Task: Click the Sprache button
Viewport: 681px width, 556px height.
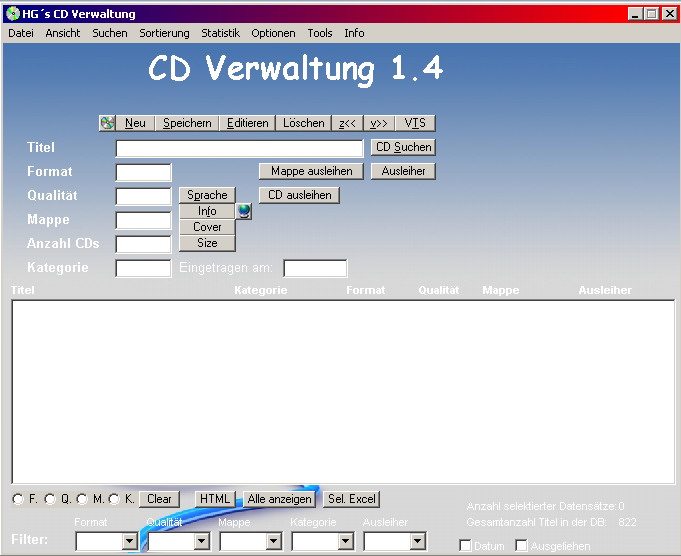Action: tap(207, 195)
